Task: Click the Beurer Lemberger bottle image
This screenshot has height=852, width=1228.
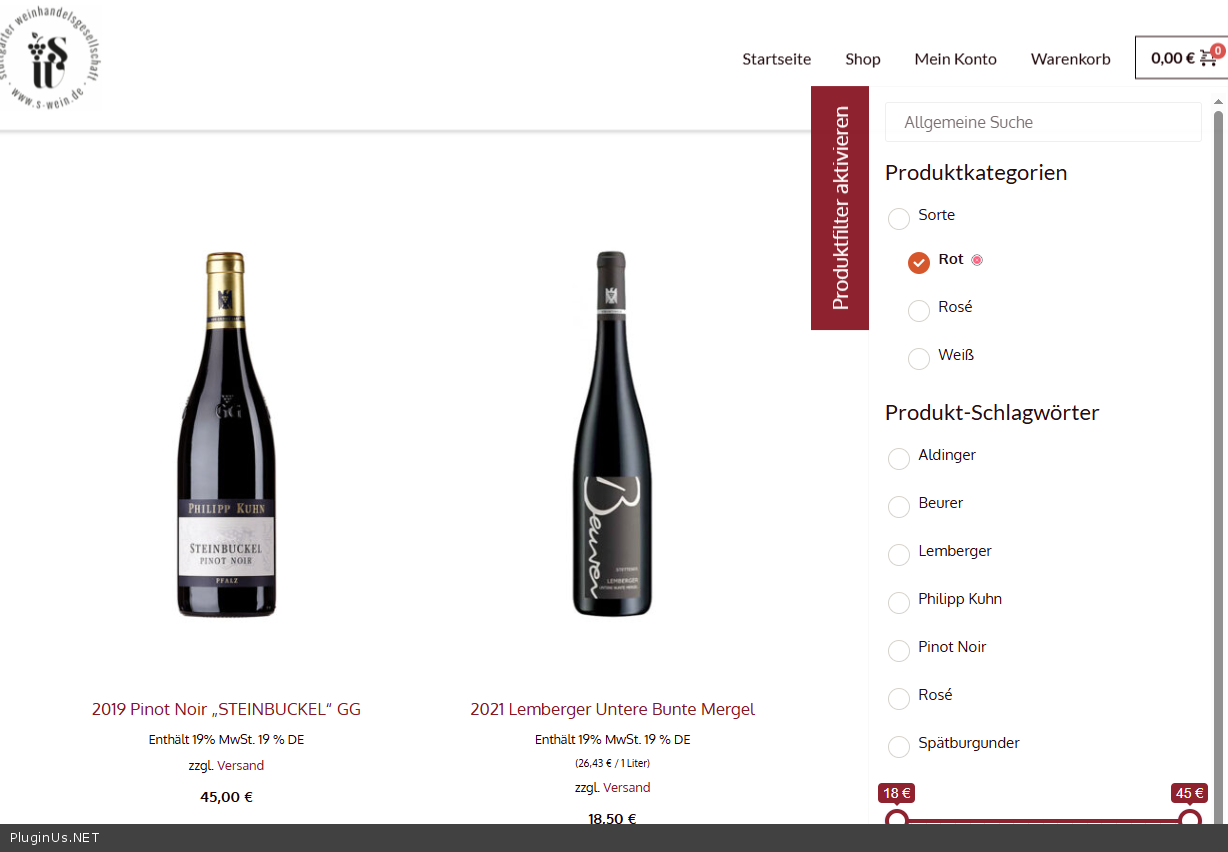Action: click(612, 434)
